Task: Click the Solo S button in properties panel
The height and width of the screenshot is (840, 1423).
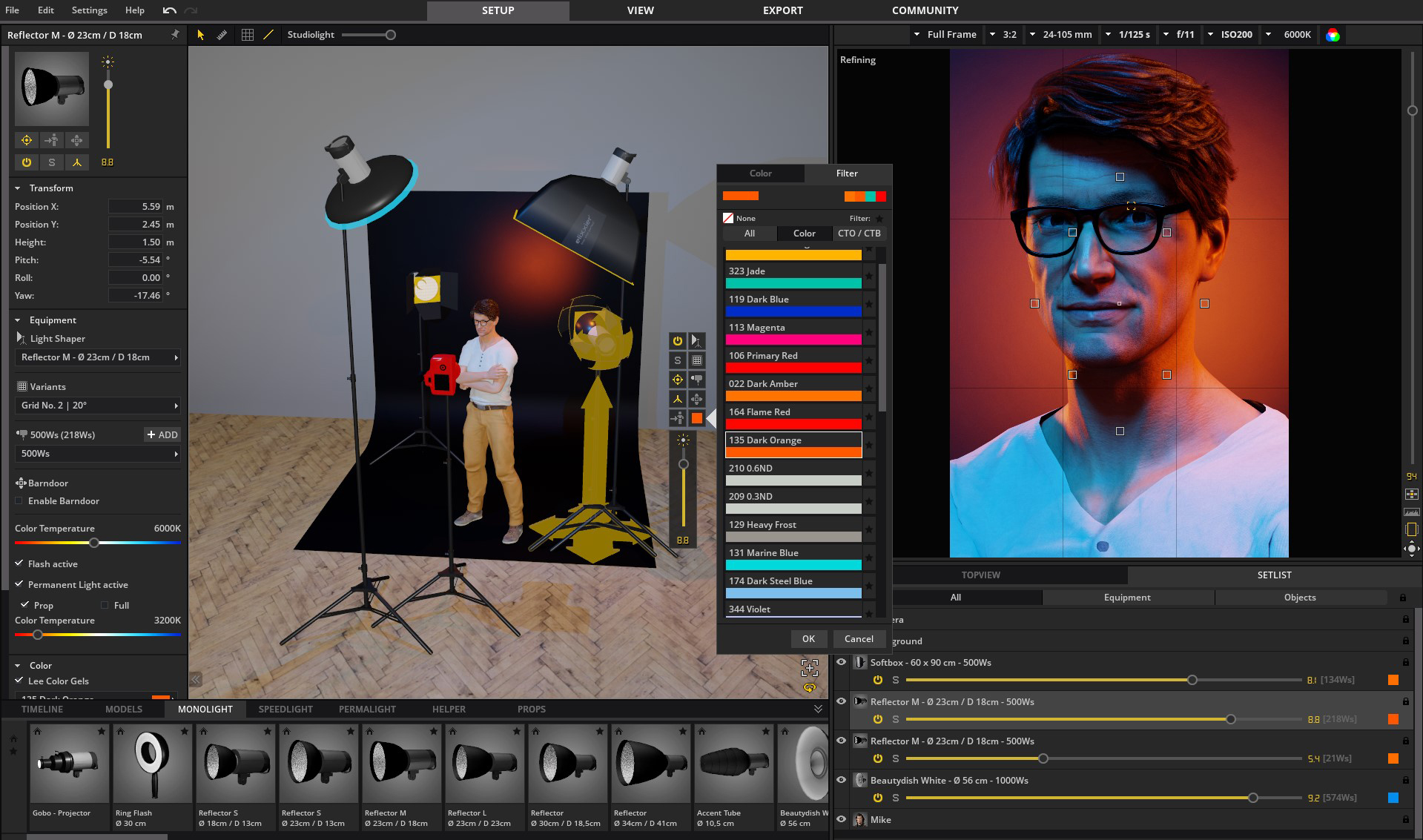Action: [51, 162]
